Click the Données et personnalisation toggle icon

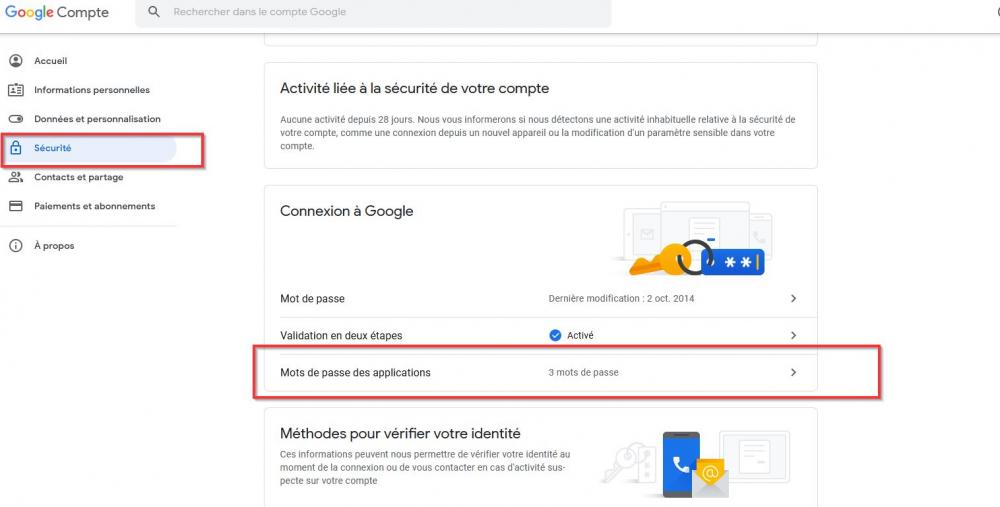pos(16,119)
